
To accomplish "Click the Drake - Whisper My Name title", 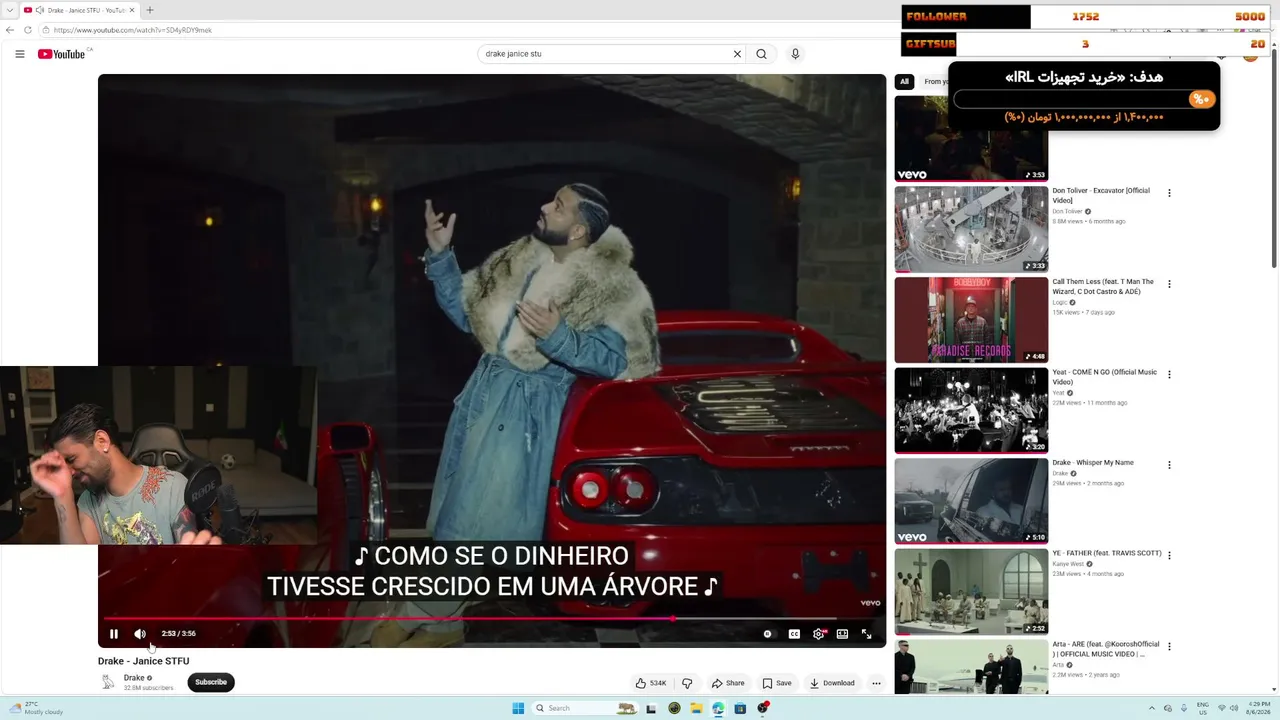I will point(1093,463).
